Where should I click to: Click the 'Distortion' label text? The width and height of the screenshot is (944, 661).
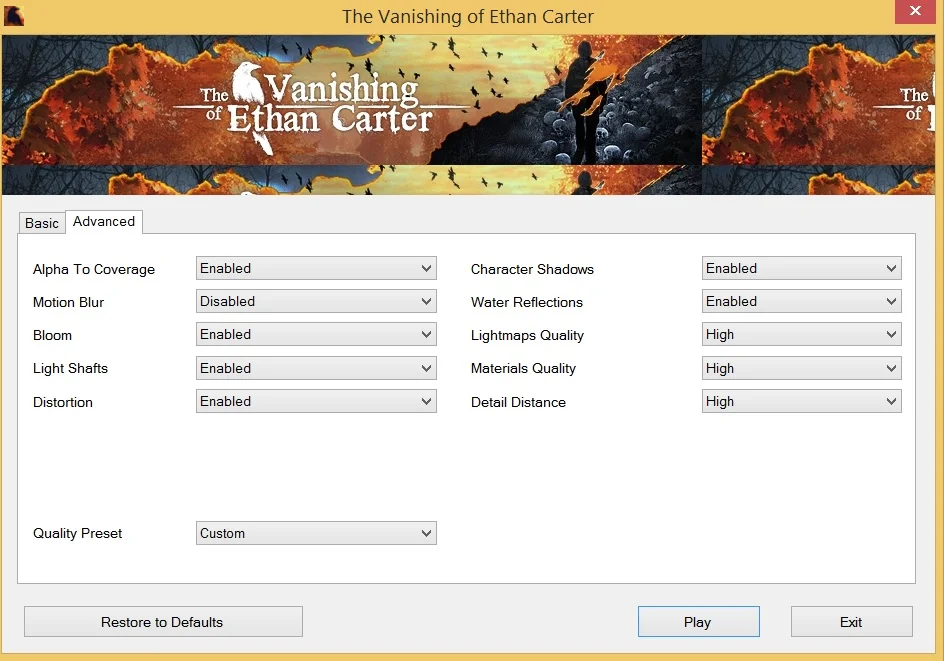63,402
